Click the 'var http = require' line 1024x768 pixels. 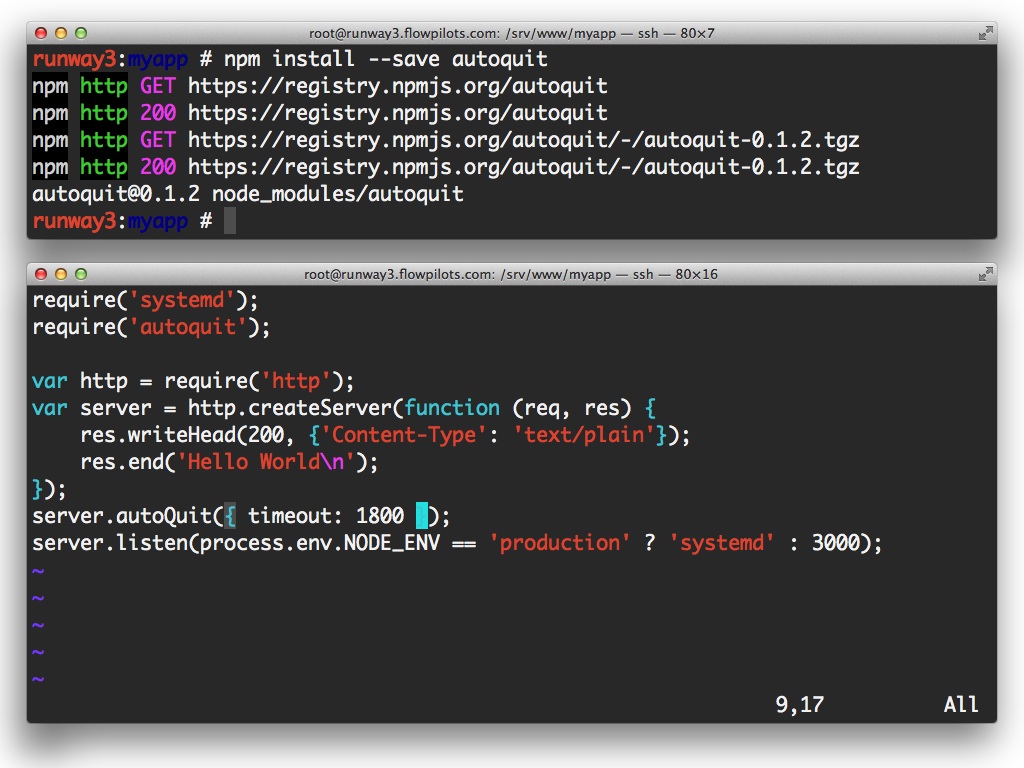pyautogui.click(x=193, y=381)
